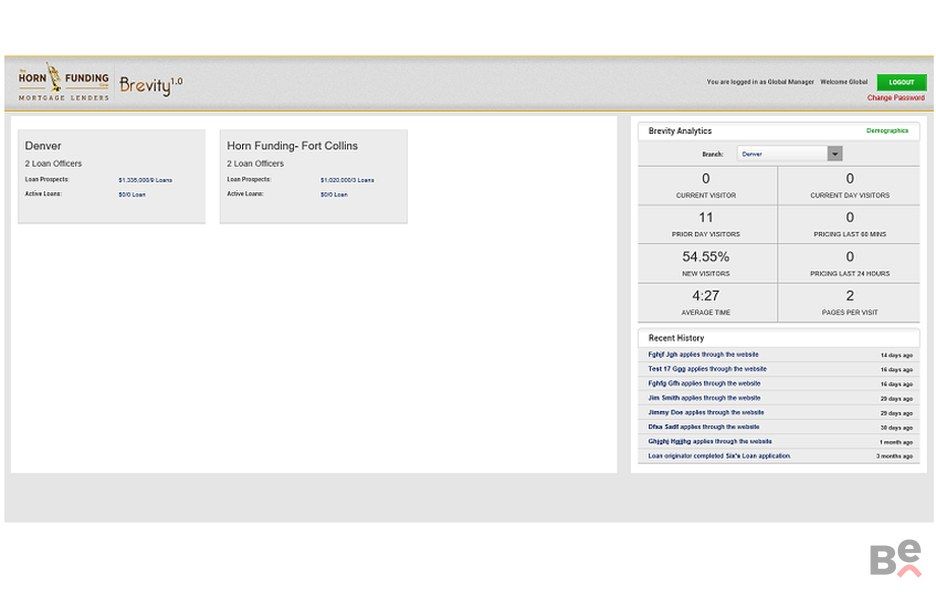936x600 pixels.
Task: Click the Branch field showing Denver
Action: coord(782,154)
